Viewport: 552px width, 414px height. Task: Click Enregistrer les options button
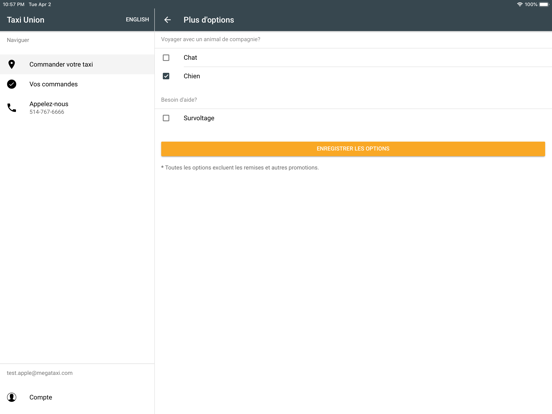pyautogui.click(x=353, y=149)
